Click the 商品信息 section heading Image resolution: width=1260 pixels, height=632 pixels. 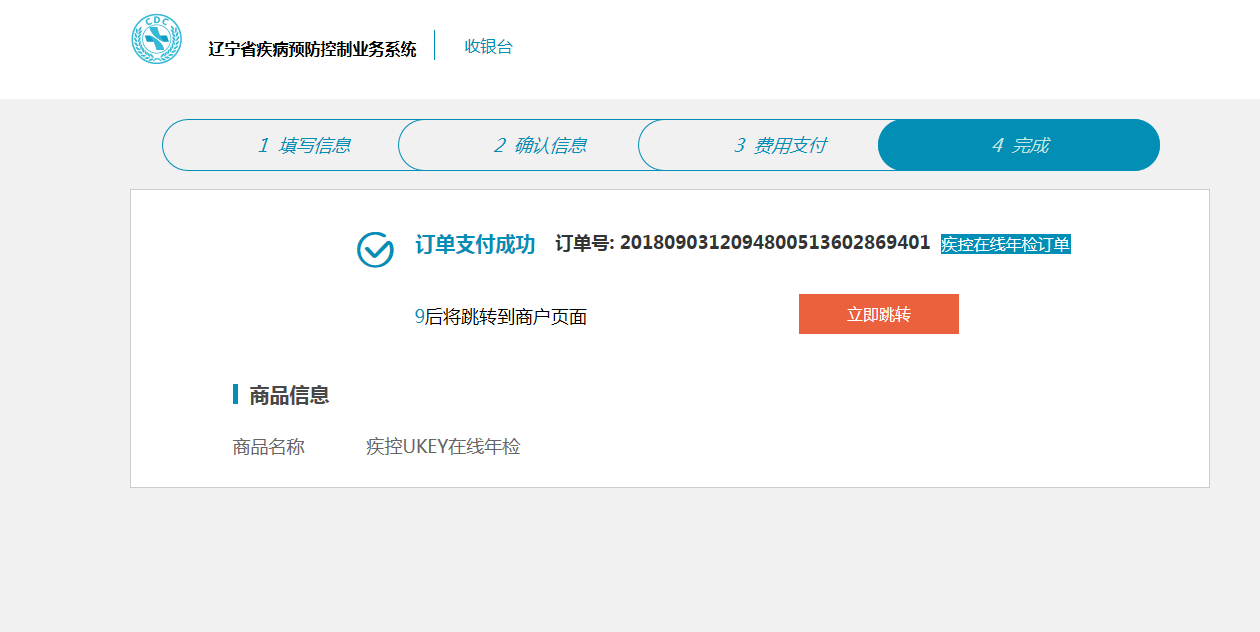289,395
